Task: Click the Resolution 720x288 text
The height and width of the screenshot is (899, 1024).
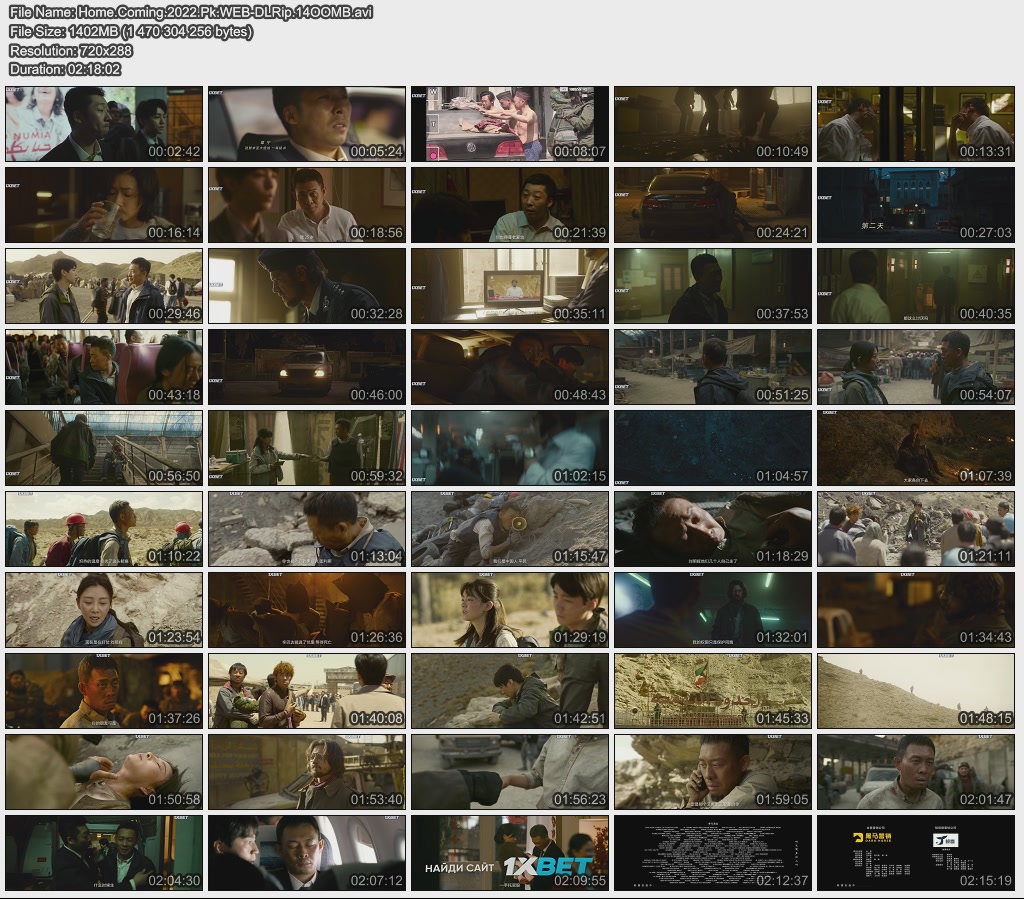Action: coord(71,50)
